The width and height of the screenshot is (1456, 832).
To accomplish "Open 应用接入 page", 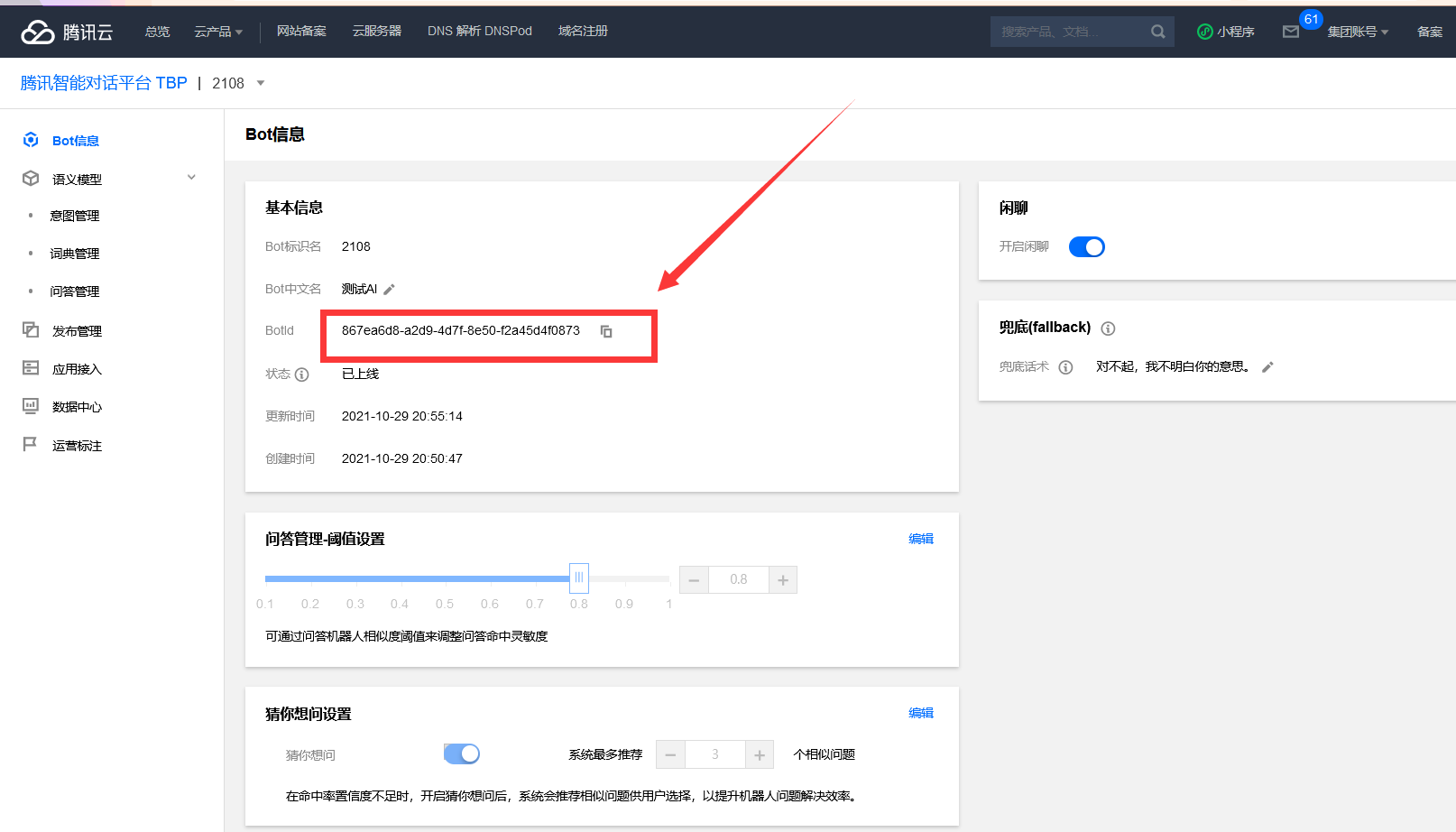I will (77, 369).
